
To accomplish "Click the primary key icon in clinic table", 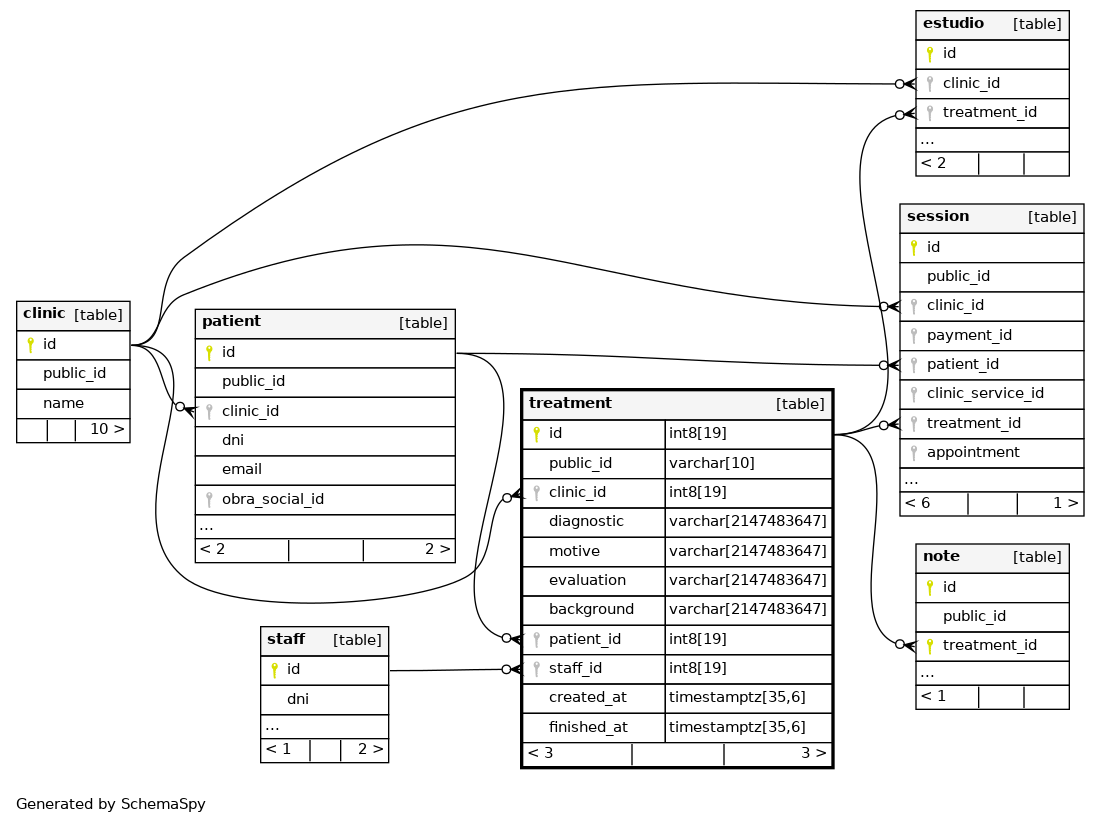I will pos(30,344).
